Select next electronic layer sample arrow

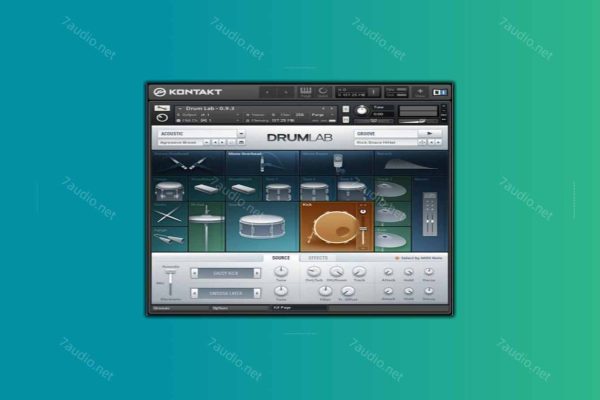pyautogui.click(x=257, y=294)
